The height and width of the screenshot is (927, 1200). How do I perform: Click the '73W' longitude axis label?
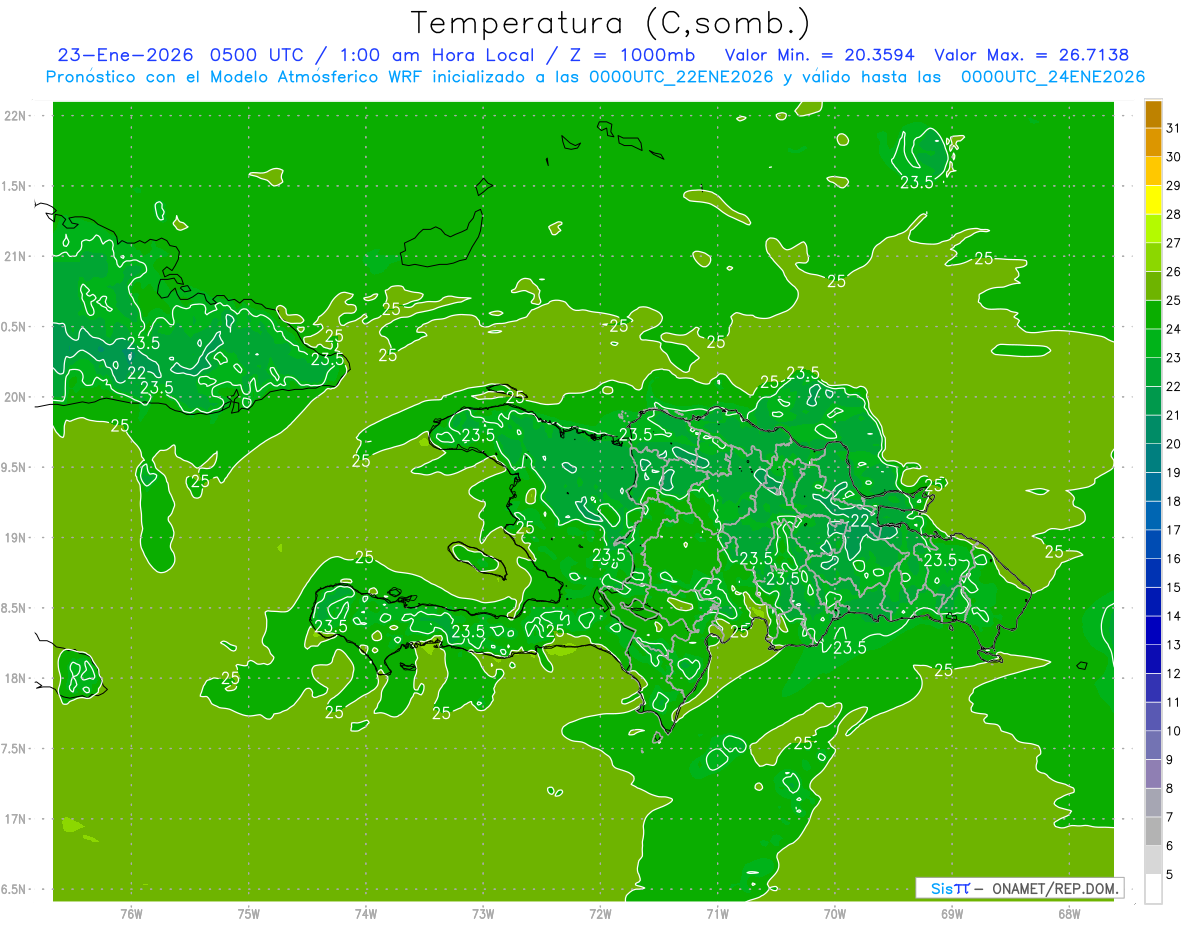point(483,913)
